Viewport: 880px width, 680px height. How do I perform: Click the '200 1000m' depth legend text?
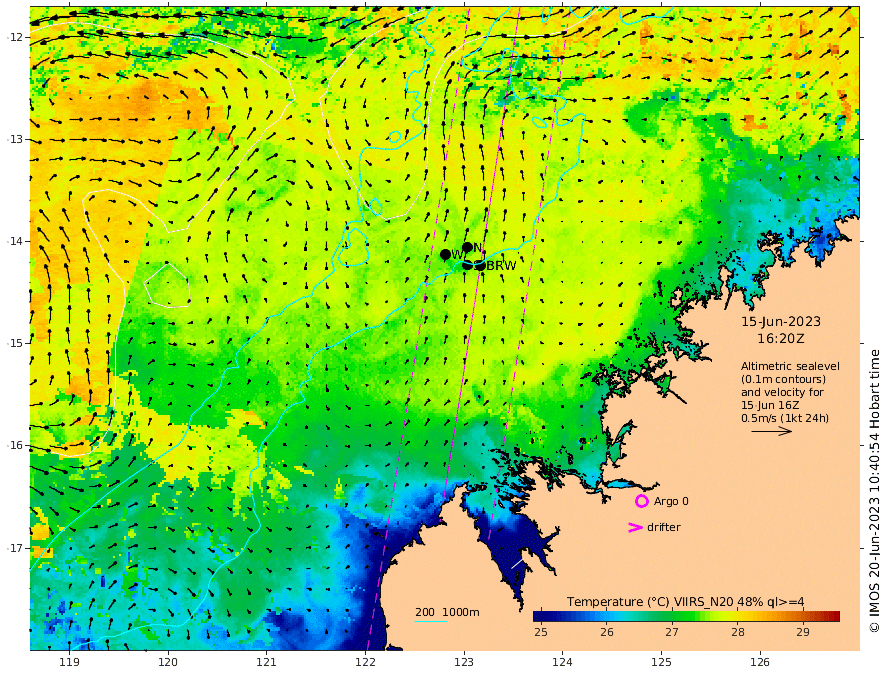(x=447, y=612)
